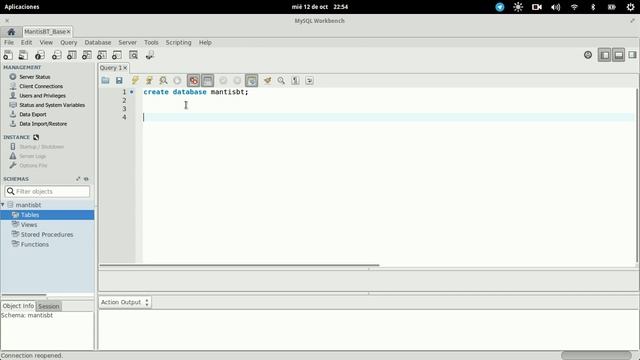Select the Stored Procedures node
640x360 pixels.
coord(47,234)
